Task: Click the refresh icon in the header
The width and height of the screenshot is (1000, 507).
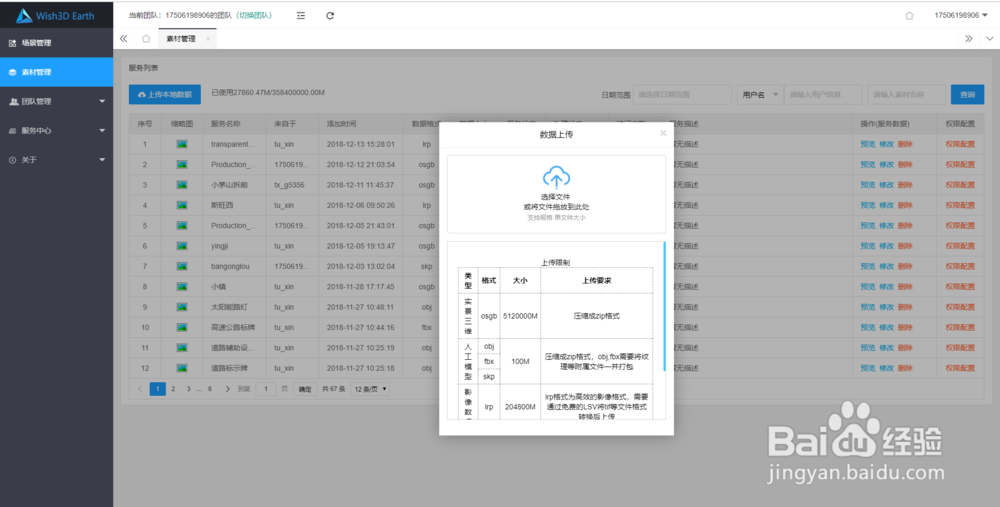Action: (330, 15)
